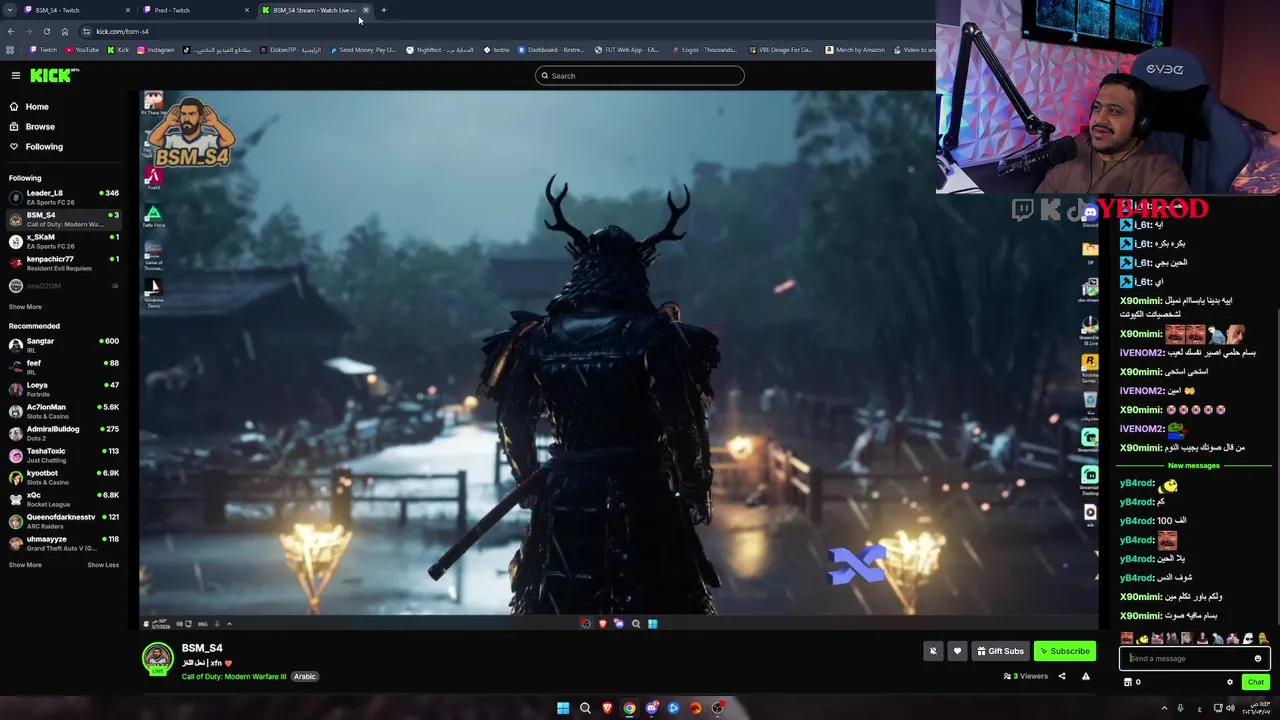Open Sangtar recommended channel
The height and width of the screenshot is (720, 1280).
[x=64, y=345]
